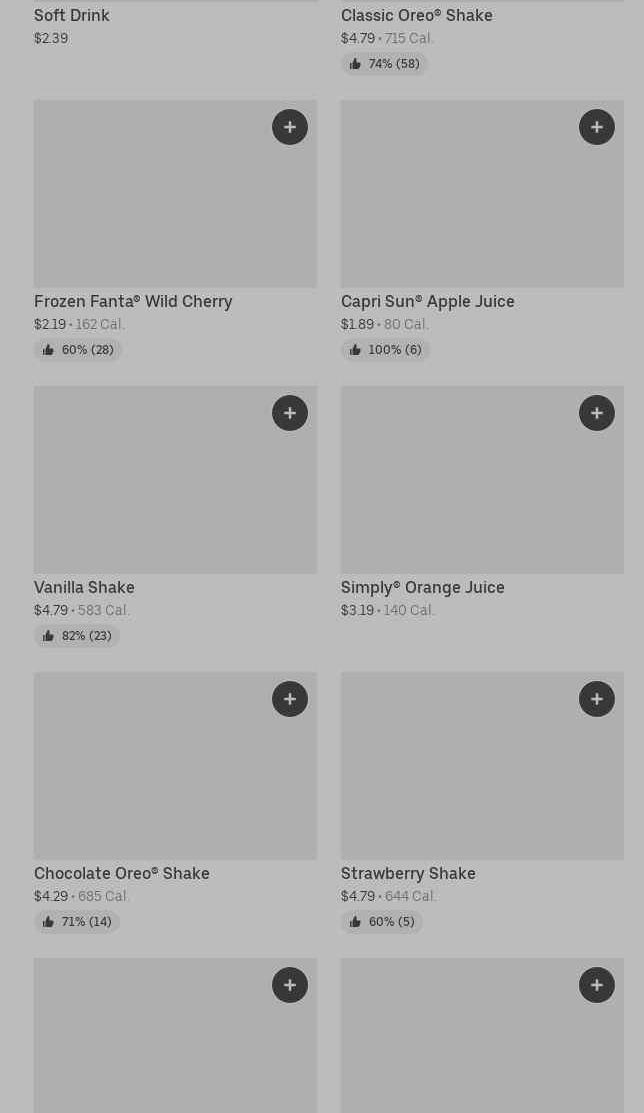Add Capri Sun Apple Juice to cart
Image resolution: width=644 pixels, height=1113 pixels.
(x=597, y=127)
